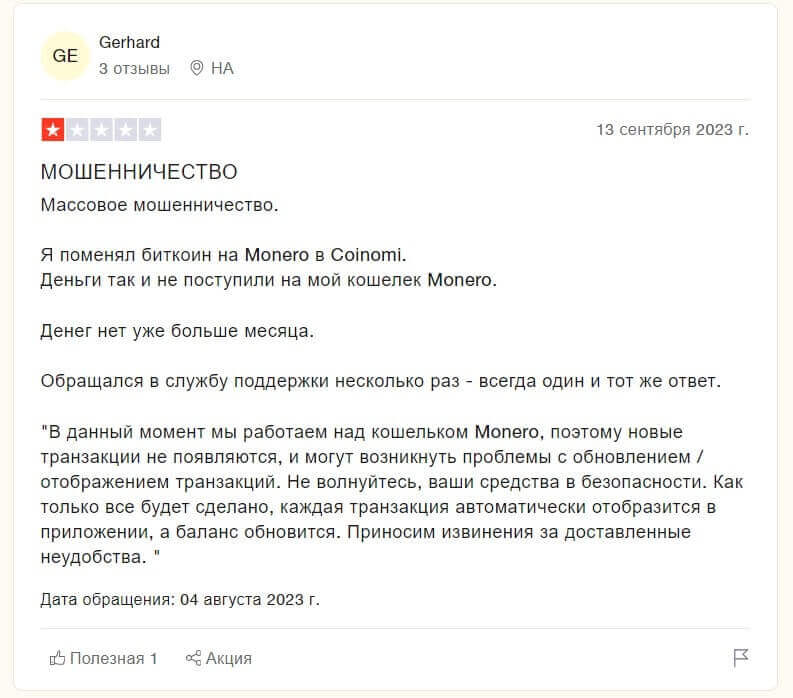793x698 pixels.
Task: Click the share icon beside Акция
Action: [194, 658]
